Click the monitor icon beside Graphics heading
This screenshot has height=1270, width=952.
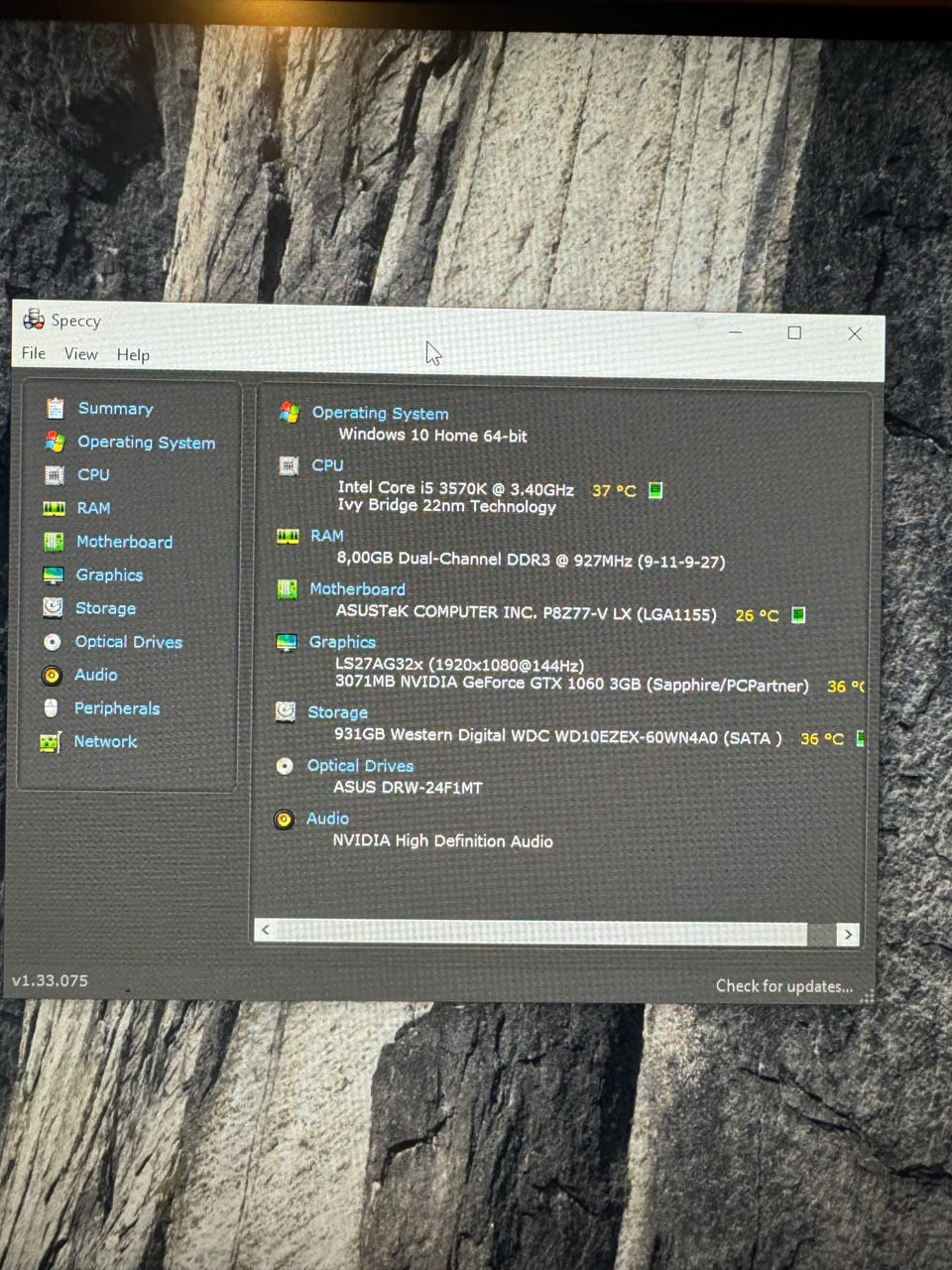point(287,642)
